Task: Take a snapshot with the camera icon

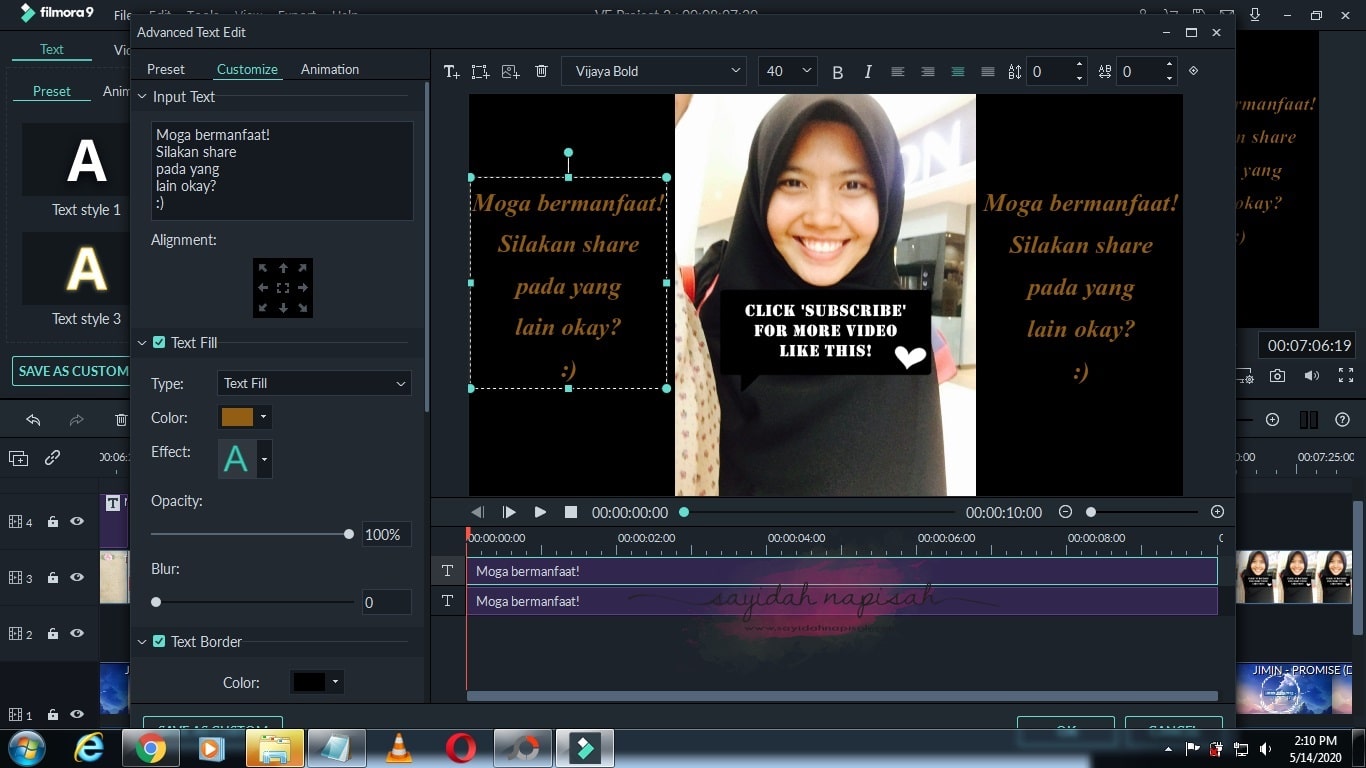Action: pos(1279,375)
